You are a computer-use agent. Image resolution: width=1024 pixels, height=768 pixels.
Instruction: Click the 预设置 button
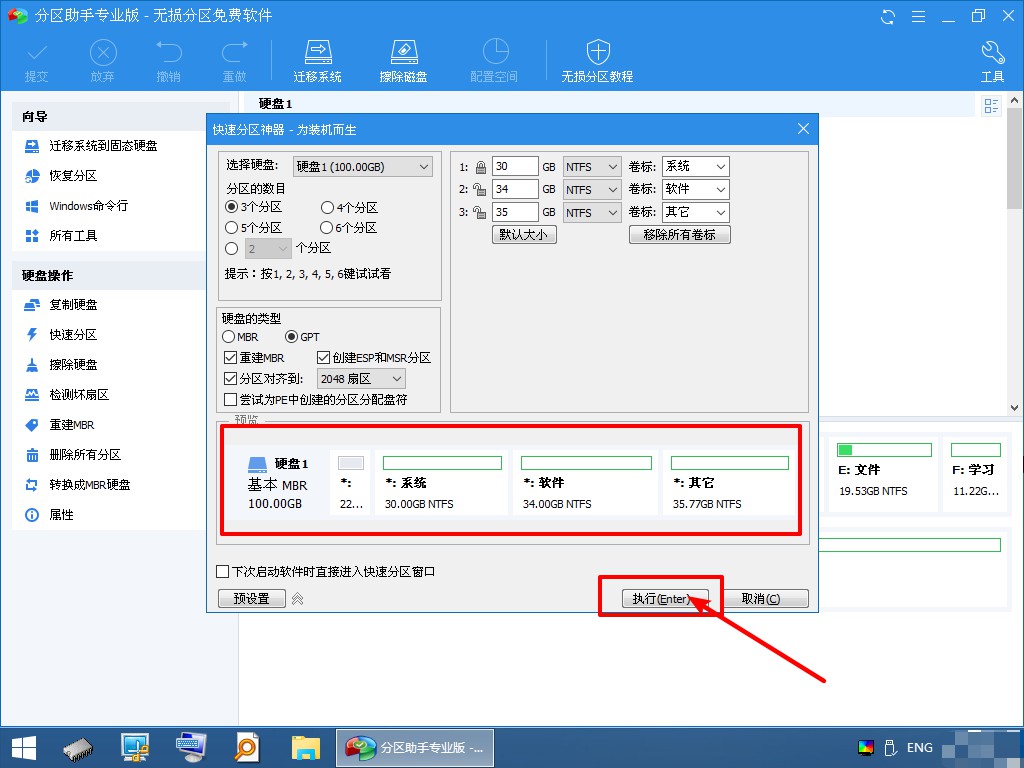251,598
